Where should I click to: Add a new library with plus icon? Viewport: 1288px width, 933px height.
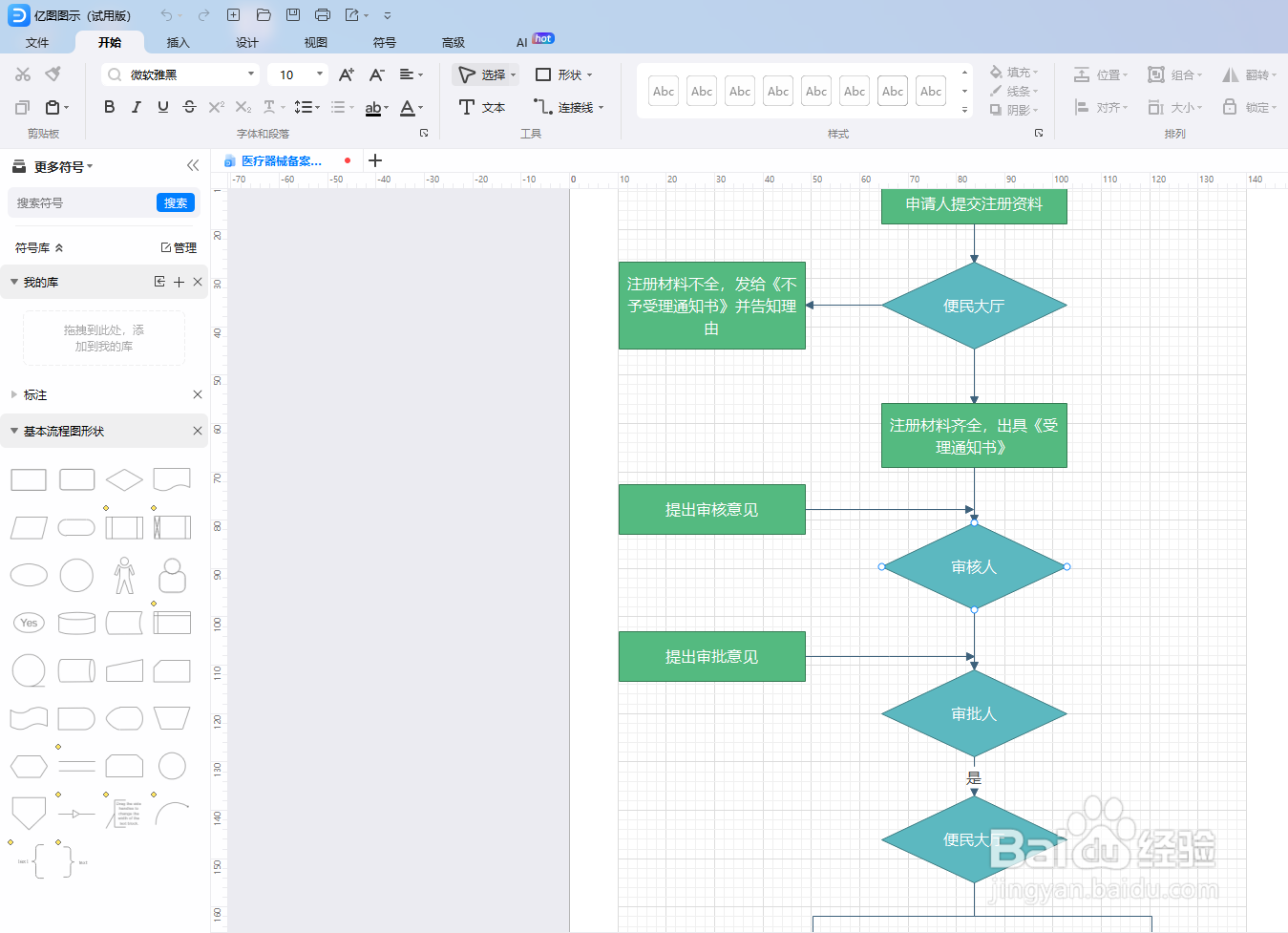(x=179, y=282)
